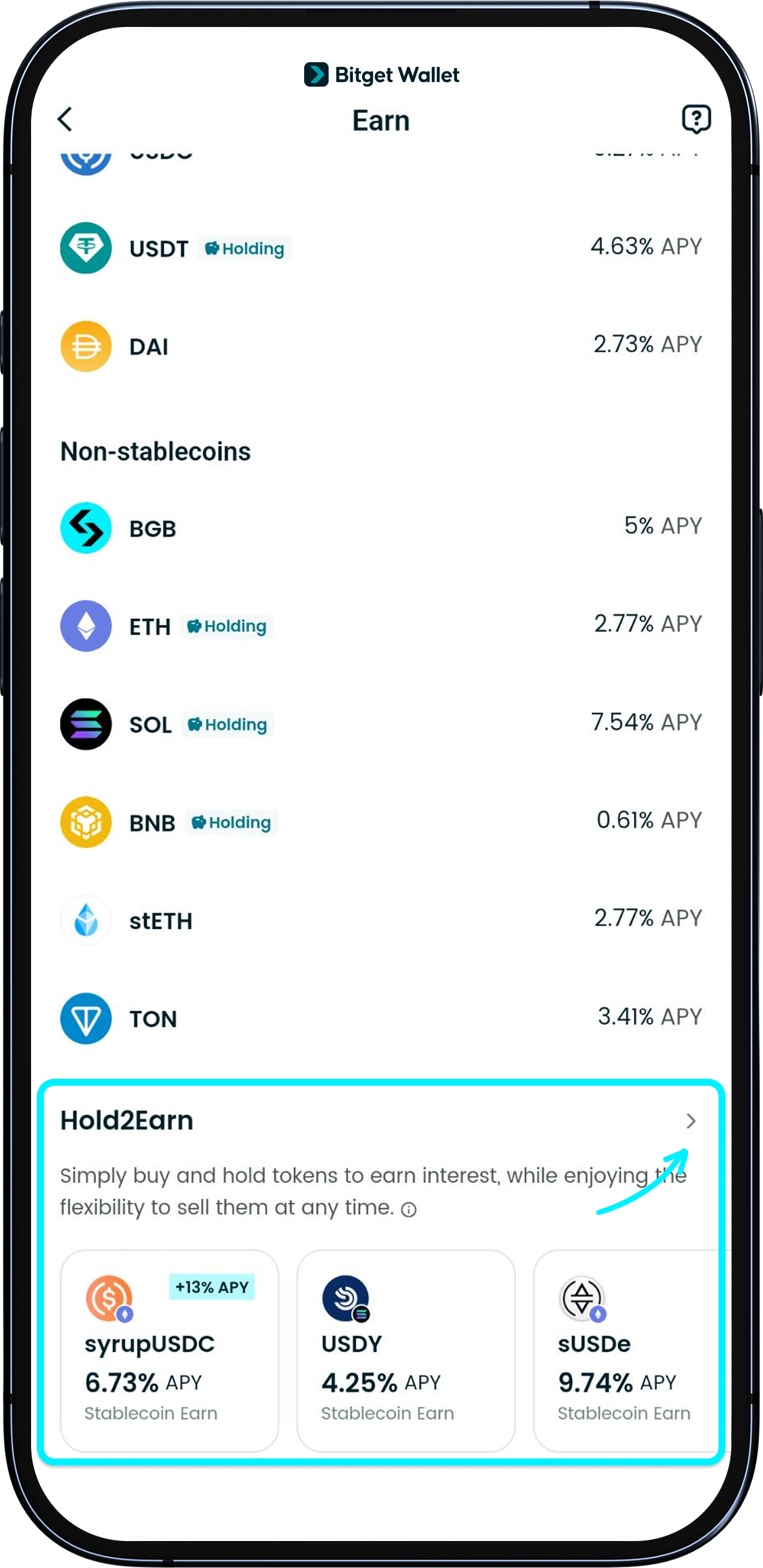The image size is (763, 1568).
Task: Select the USDT token icon
Action: [x=86, y=248]
